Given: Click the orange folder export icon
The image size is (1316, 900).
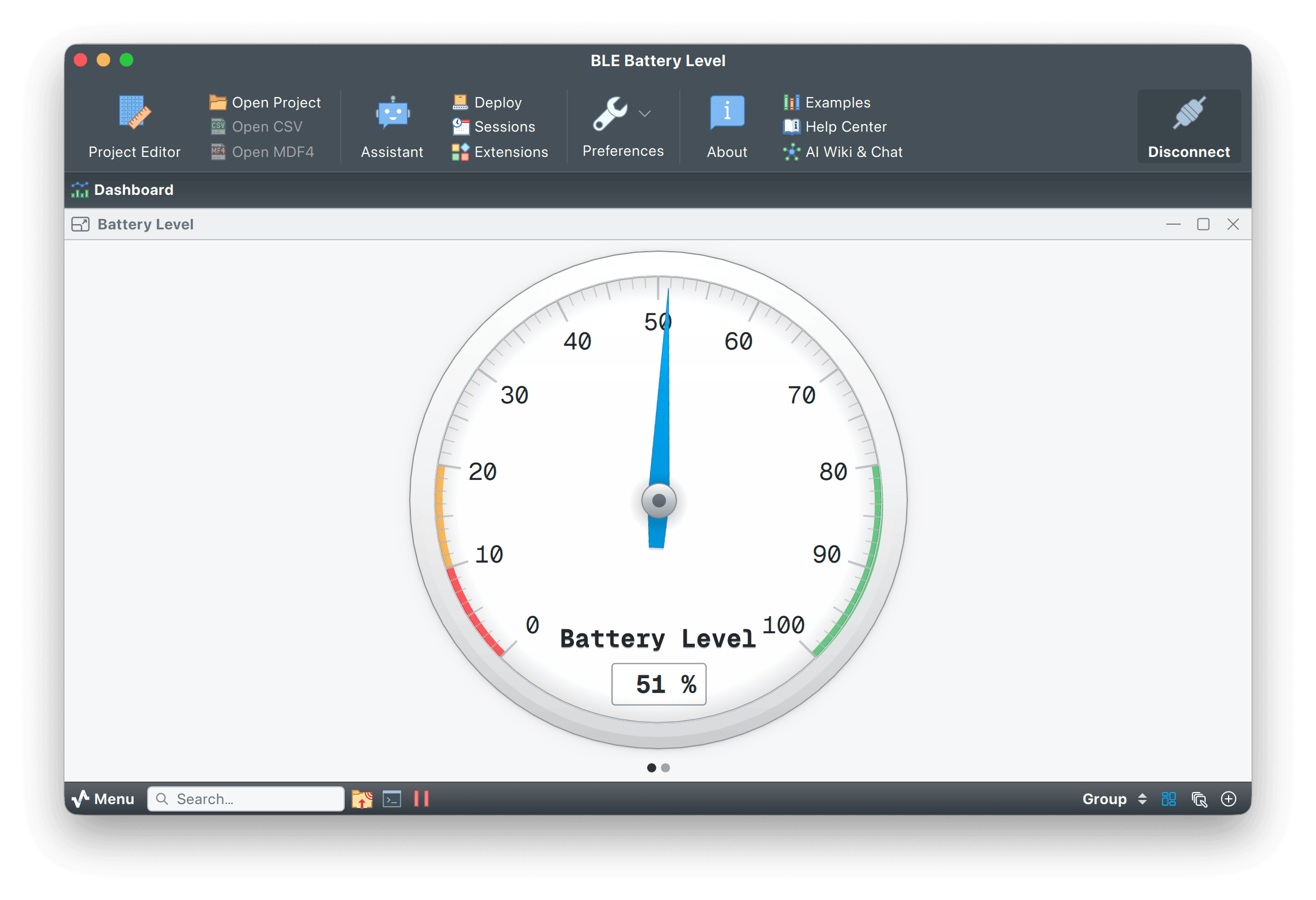Looking at the screenshot, I should pos(362,799).
